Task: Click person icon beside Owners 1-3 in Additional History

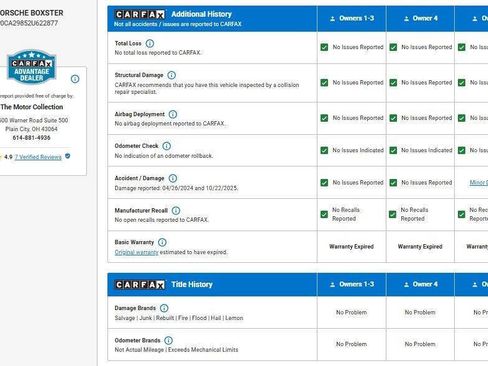Action: (x=332, y=19)
